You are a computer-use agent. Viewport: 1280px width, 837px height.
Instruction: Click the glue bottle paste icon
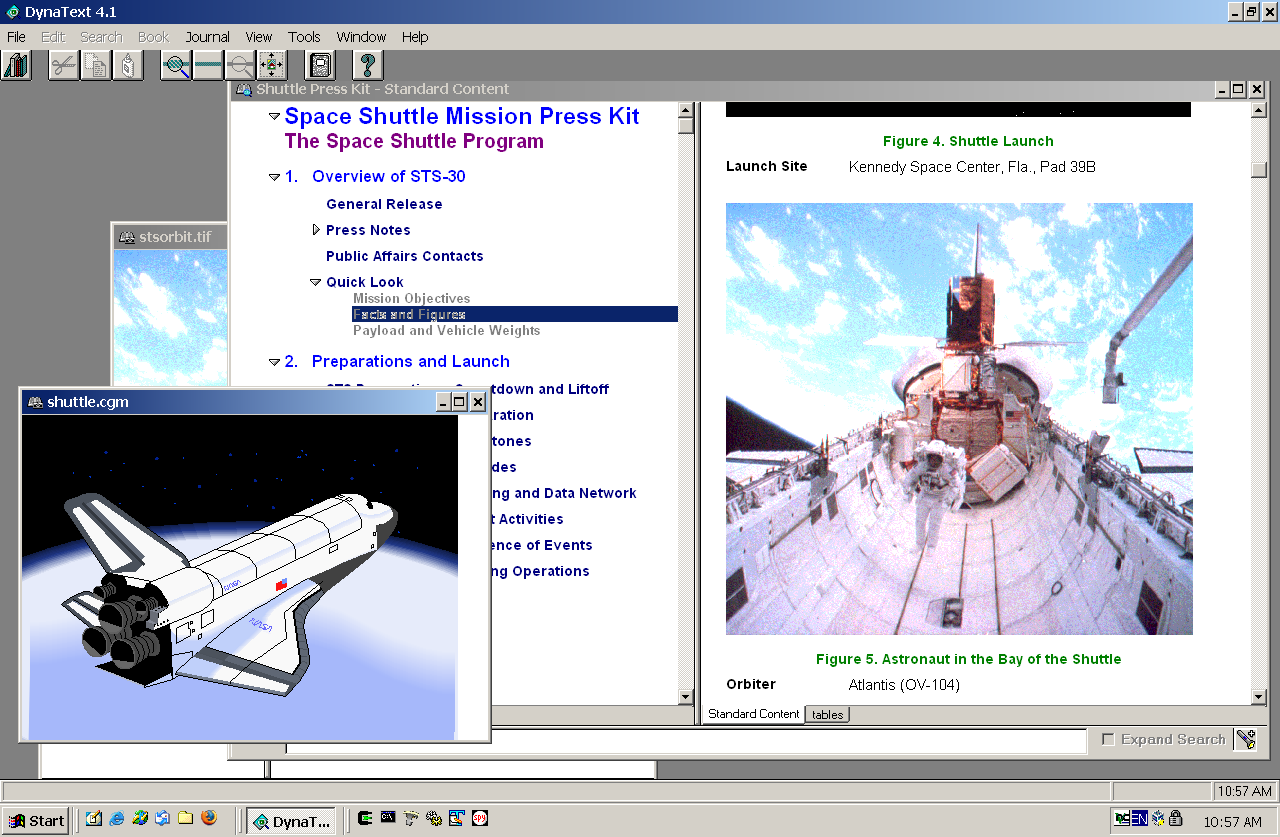pos(127,66)
